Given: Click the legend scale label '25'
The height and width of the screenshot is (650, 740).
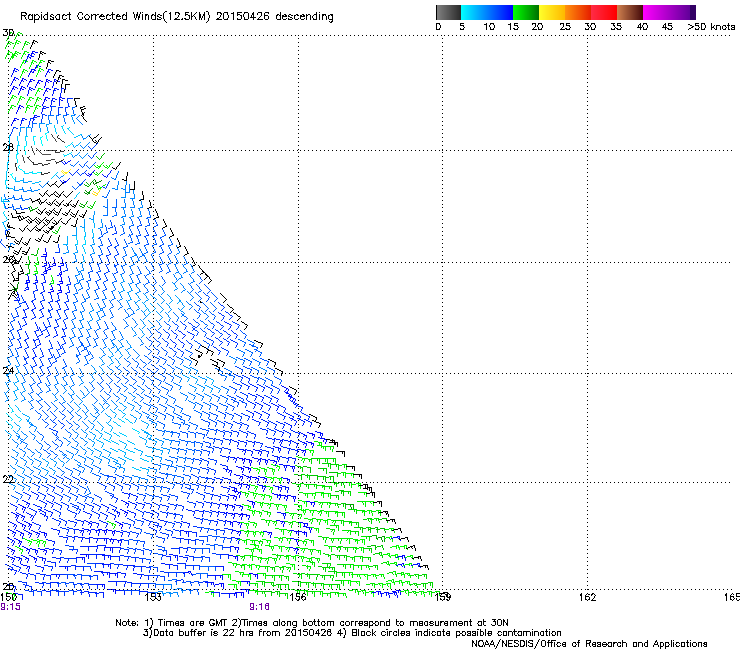Looking at the screenshot, I should [565, 27].
